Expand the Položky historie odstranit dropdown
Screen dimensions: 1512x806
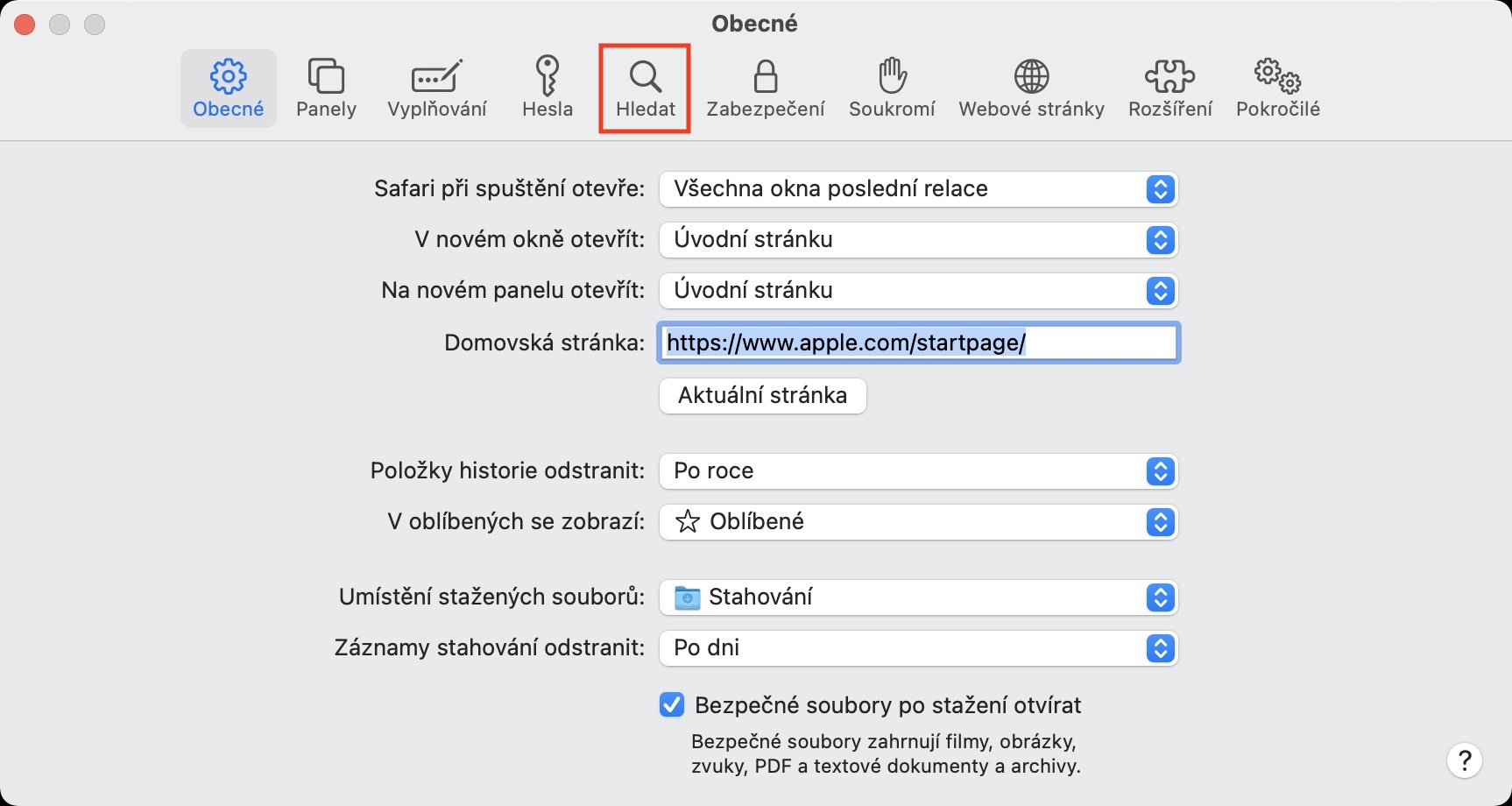[x=918, y=471]
